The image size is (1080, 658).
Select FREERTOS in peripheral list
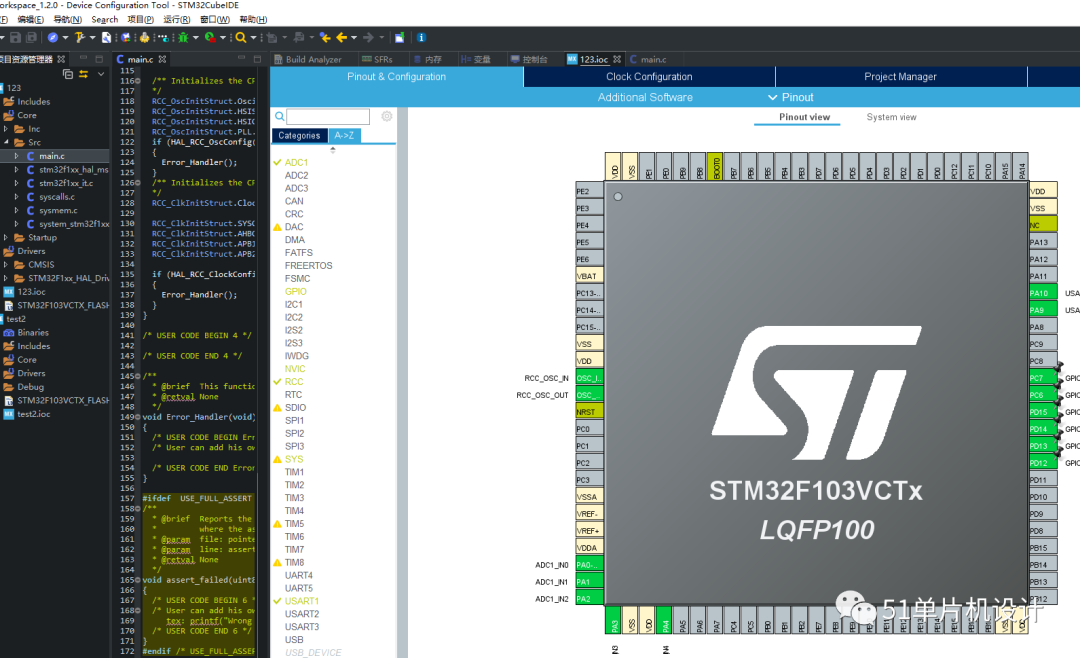tap(309, 265)
